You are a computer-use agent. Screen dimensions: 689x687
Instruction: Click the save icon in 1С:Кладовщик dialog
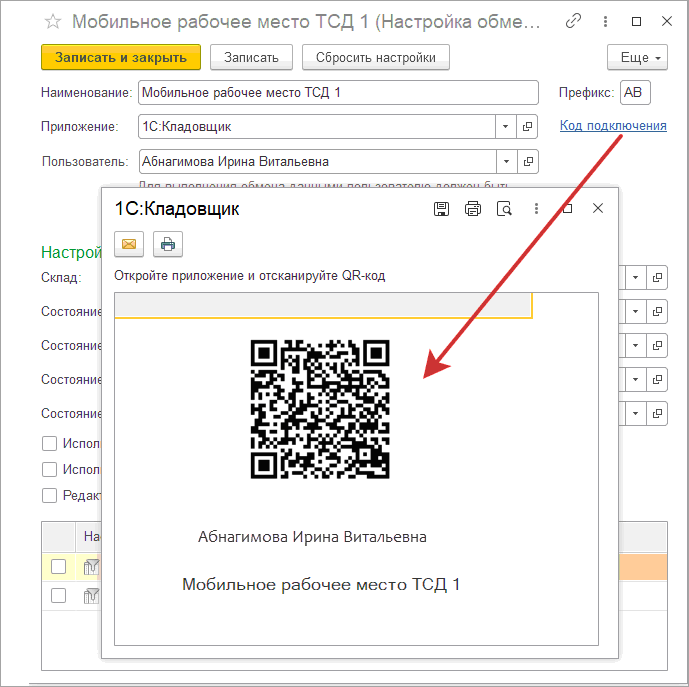pos(441,208)
